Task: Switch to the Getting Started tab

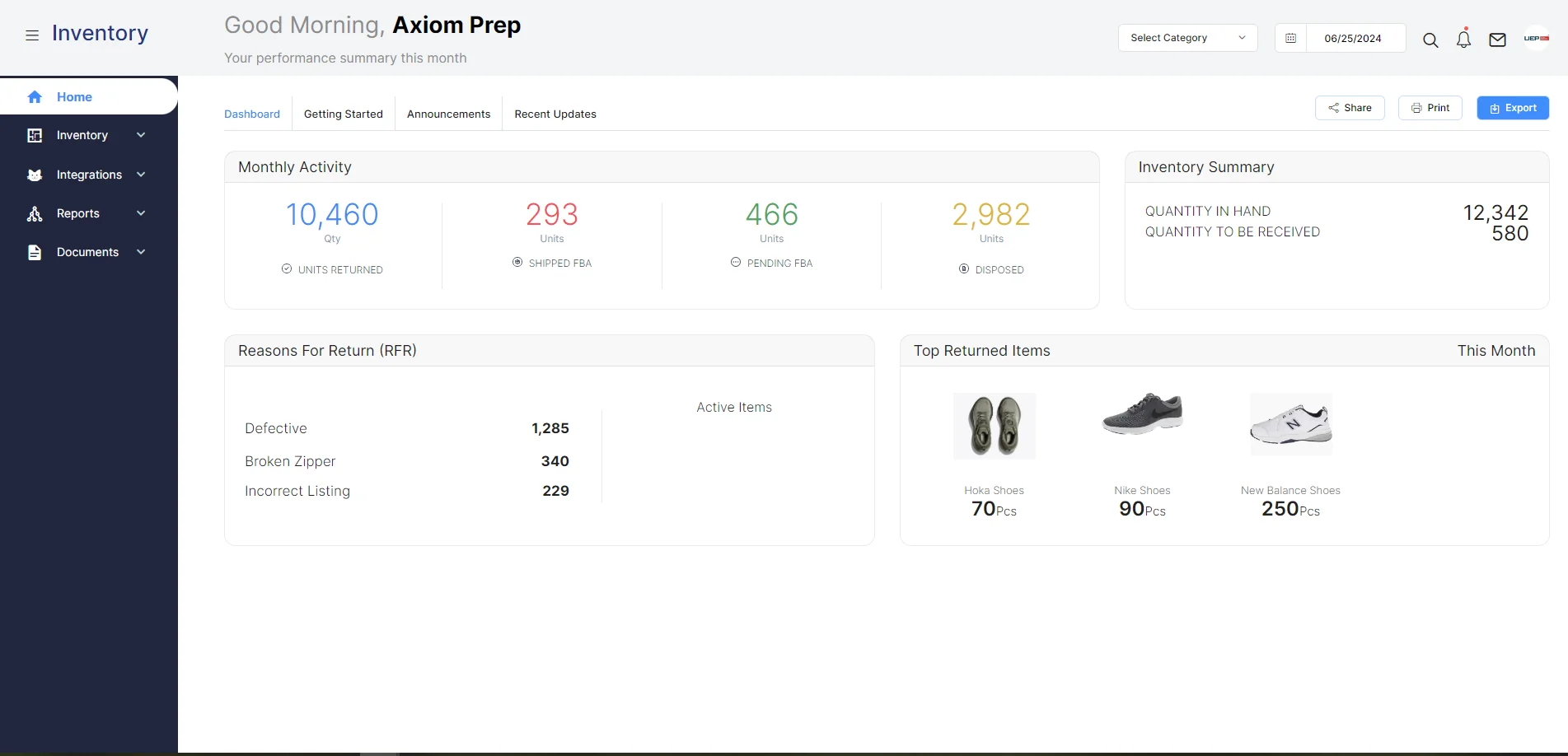Action: pyautogui.click(x=344, y=114)
